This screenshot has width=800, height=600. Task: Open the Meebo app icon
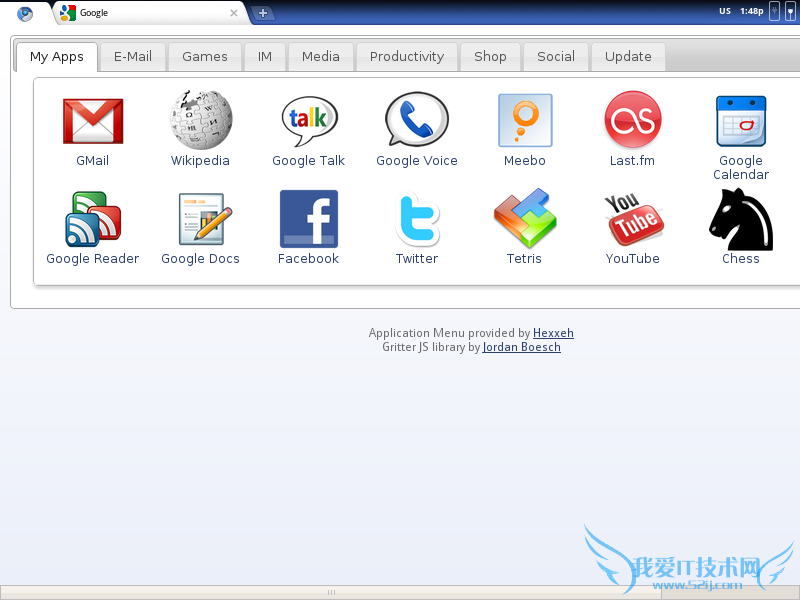pos(525,120)
